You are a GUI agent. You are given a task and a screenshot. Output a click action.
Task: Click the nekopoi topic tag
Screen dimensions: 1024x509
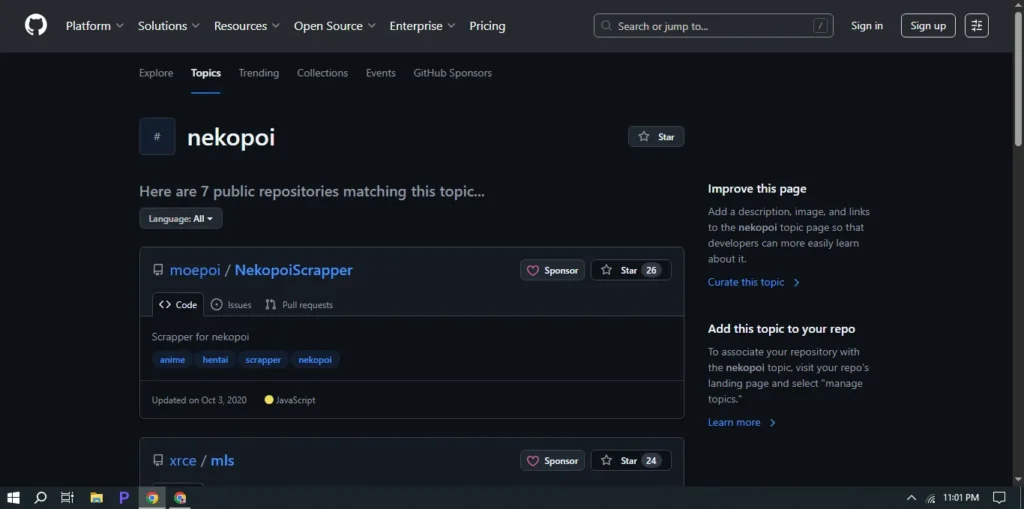[x=315, y=360]
